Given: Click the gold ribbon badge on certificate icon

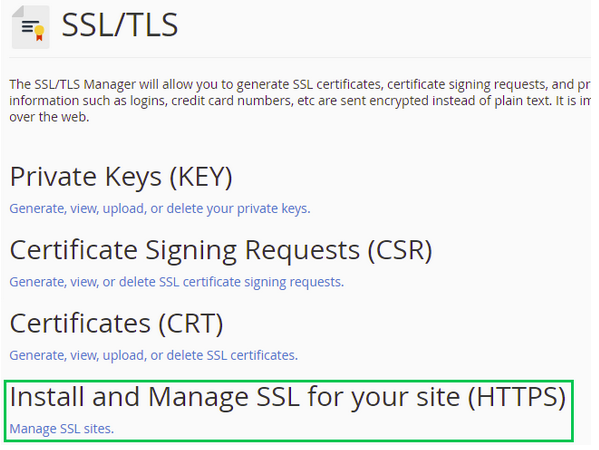Looking at the screenshot, I should coord(39,33).
